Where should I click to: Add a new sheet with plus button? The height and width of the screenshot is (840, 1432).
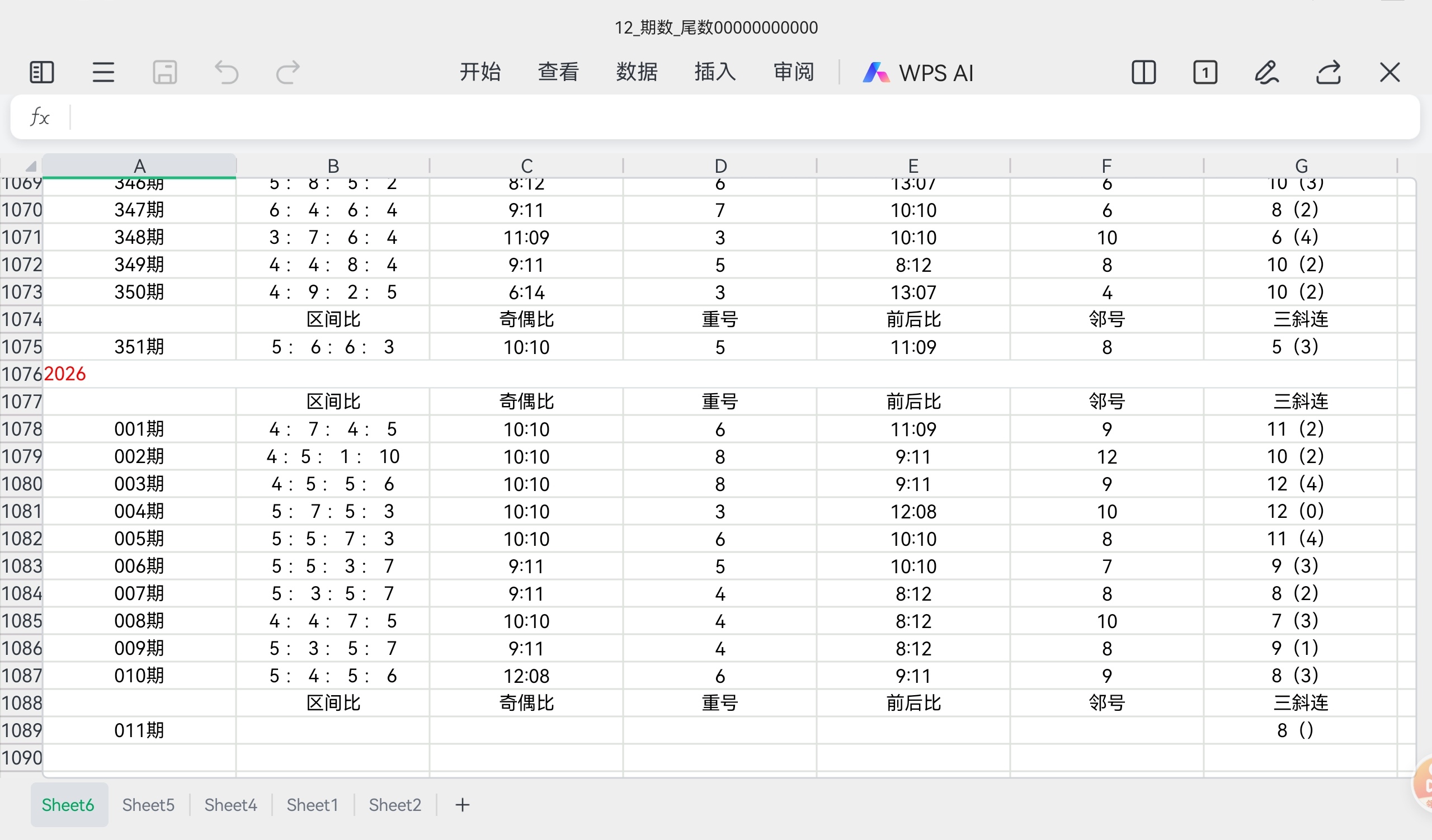tap(463, 805)
